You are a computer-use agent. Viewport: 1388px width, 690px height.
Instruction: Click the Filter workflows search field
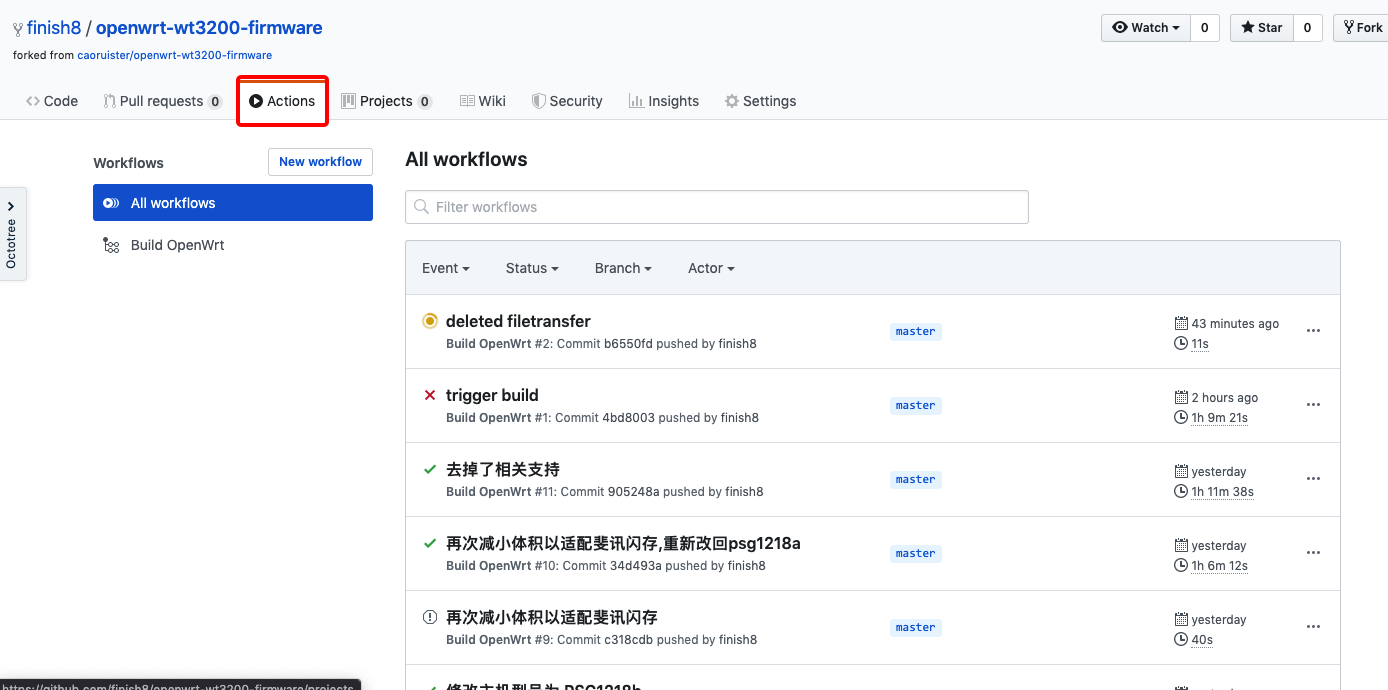coord(717,207)
